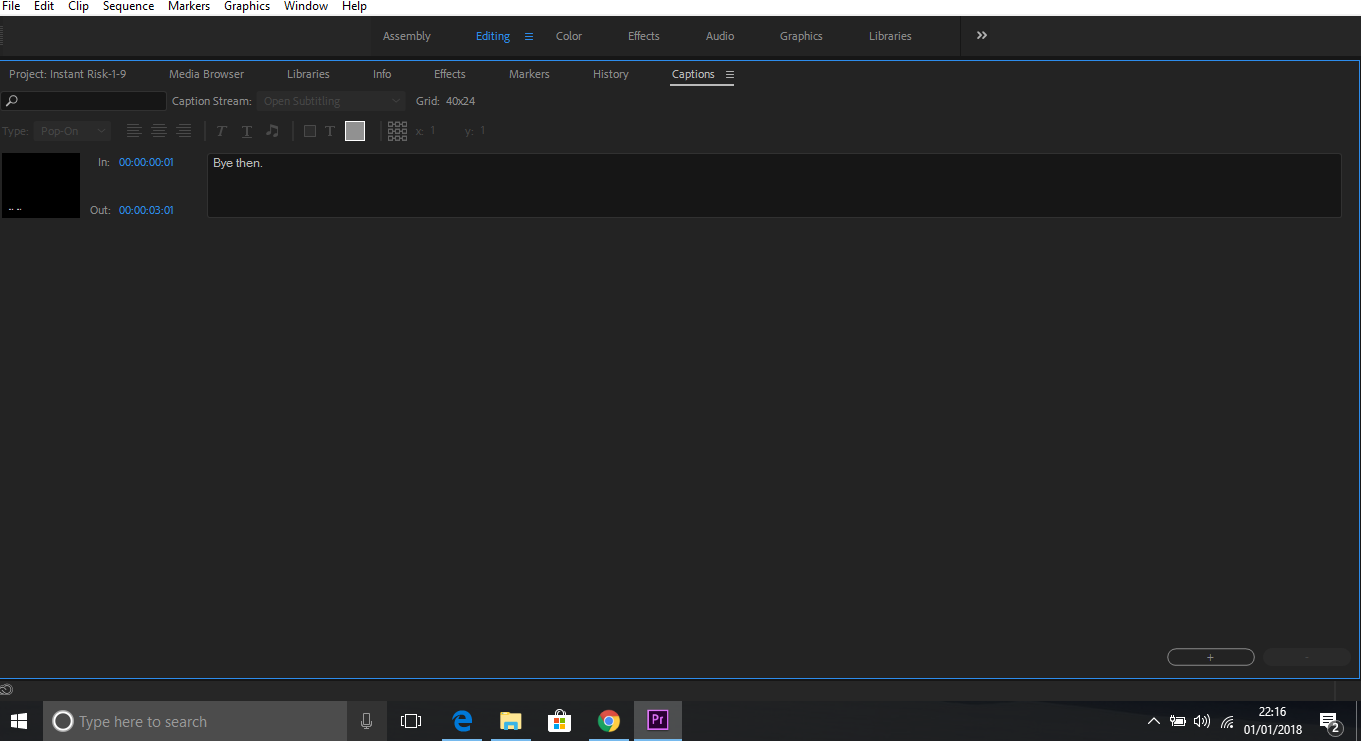
Task: Click Creative Cloud status icon
Action: pos(7,689)
